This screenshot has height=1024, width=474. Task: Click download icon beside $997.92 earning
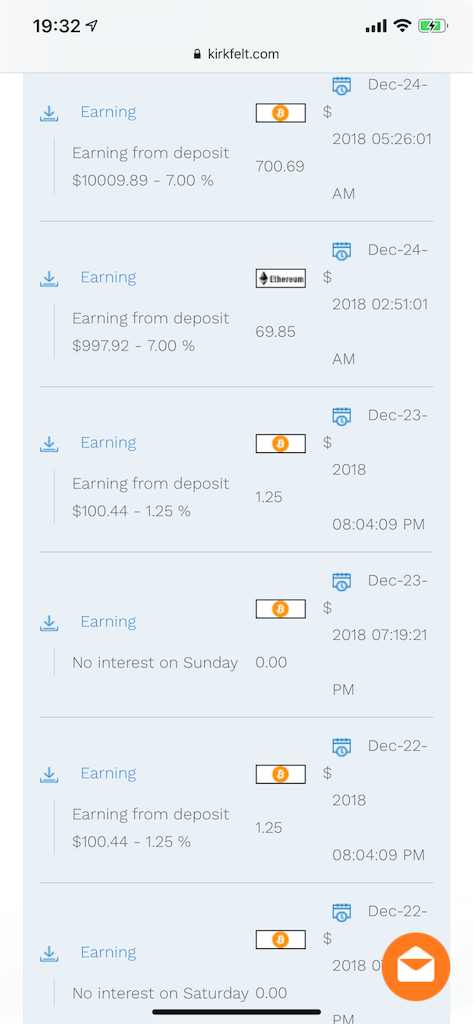point(49,279)
